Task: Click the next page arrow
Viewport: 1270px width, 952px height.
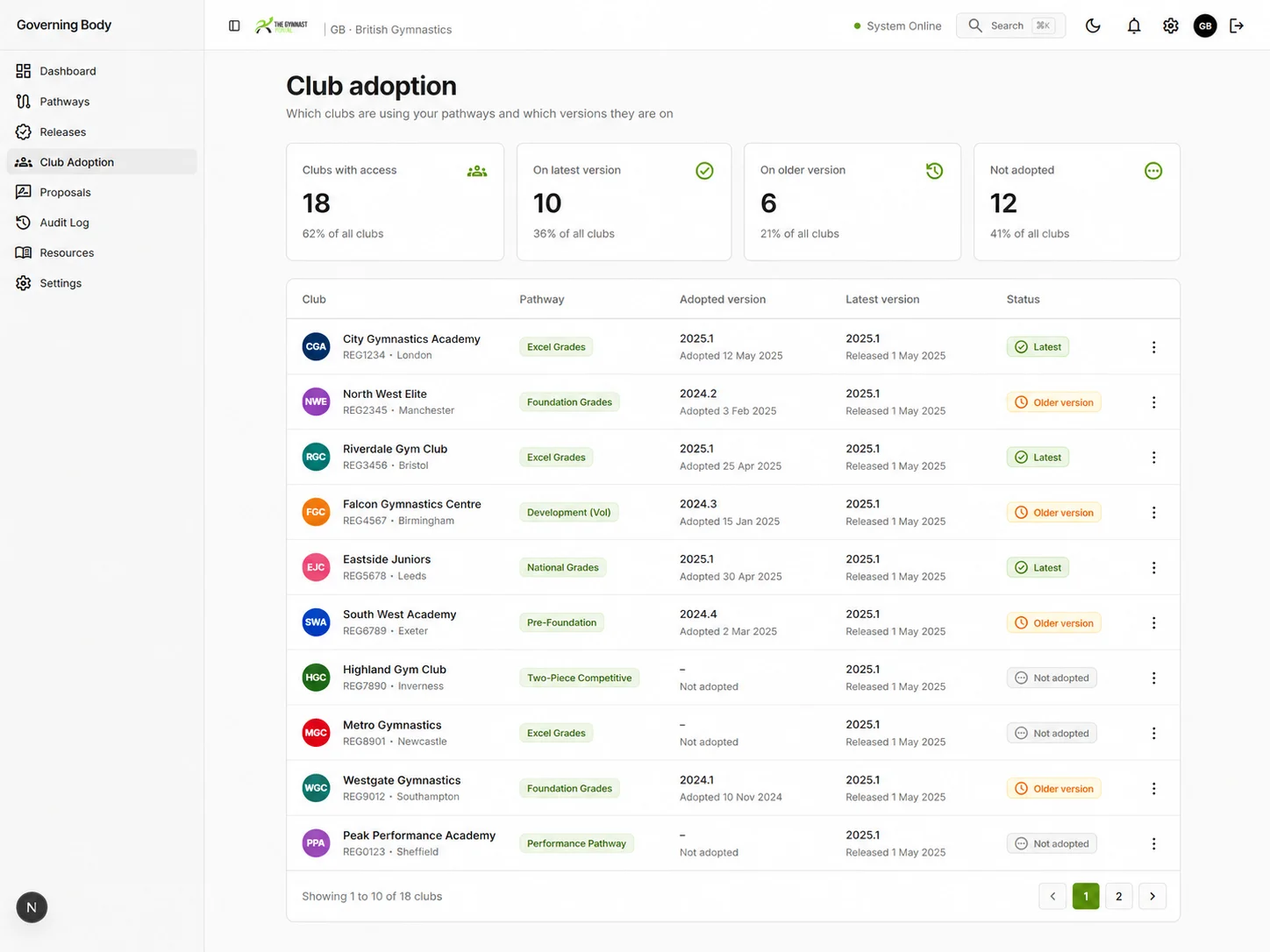Action: (x=1152, y=896)
